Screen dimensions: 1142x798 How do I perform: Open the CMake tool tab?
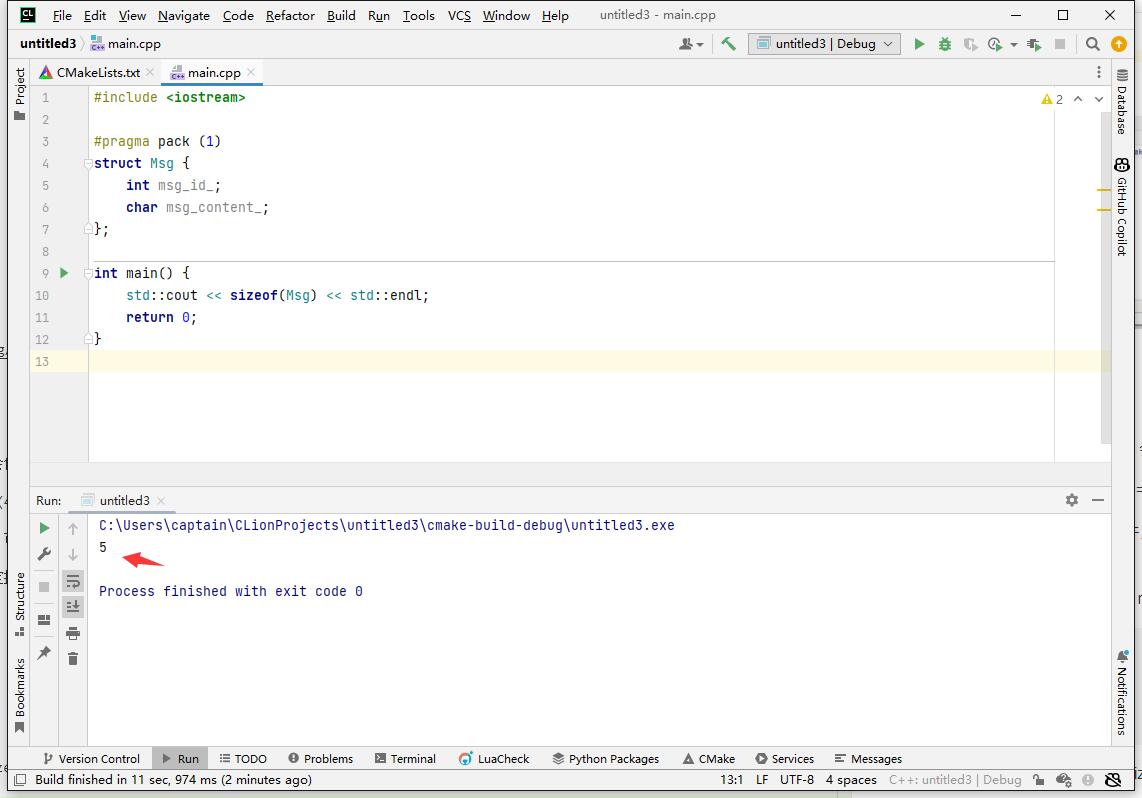tap(709, 759)
